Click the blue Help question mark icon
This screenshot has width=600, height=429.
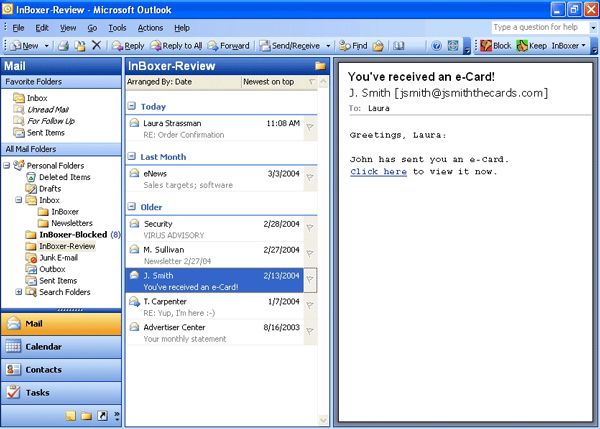[436, 46]
